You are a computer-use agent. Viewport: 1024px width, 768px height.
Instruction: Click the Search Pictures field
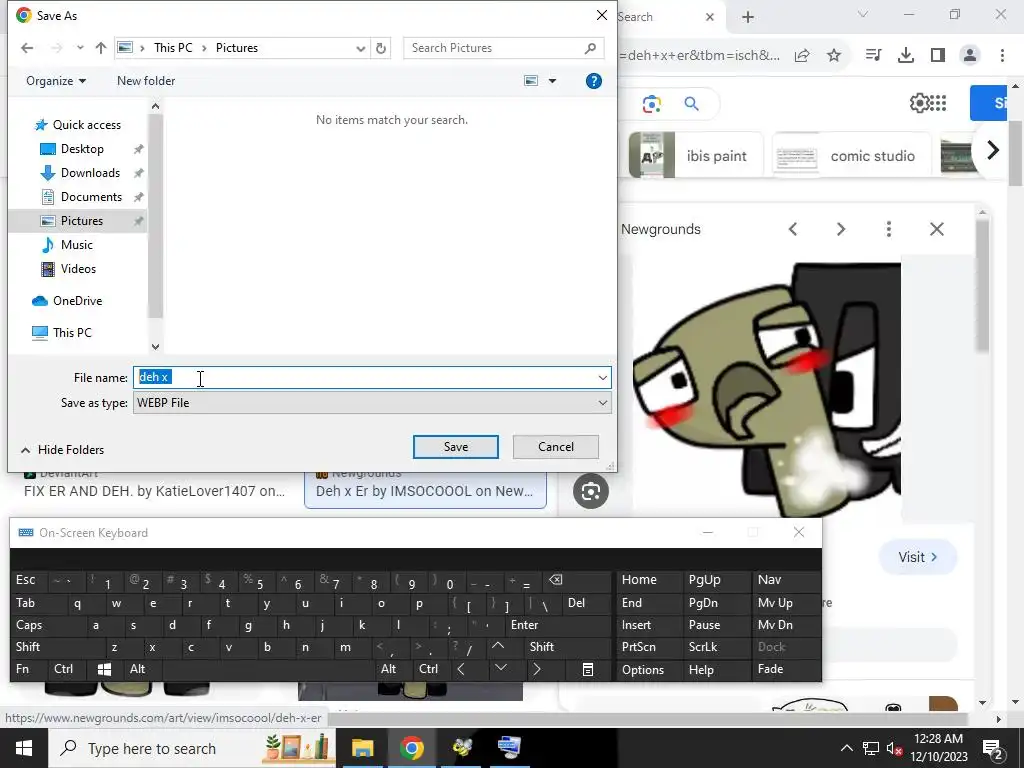(x=503, y=48)
